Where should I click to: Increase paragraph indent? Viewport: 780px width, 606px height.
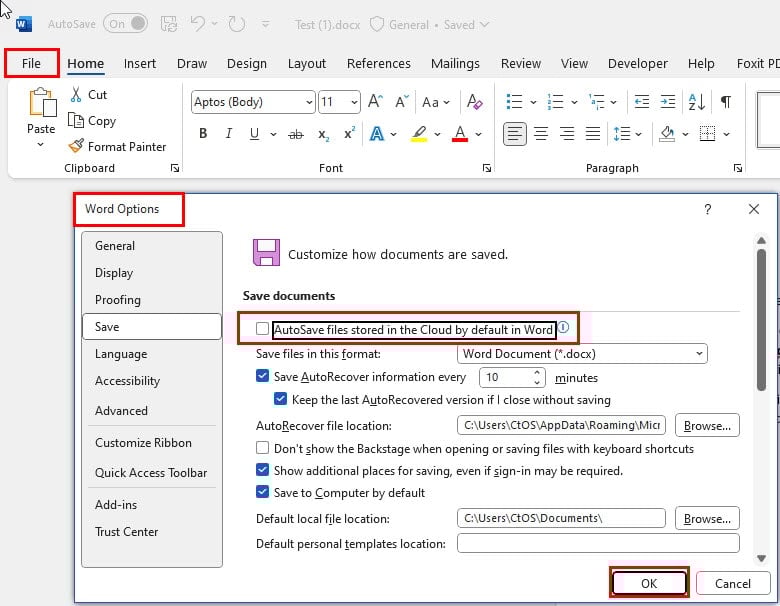[x=668, y=101]
